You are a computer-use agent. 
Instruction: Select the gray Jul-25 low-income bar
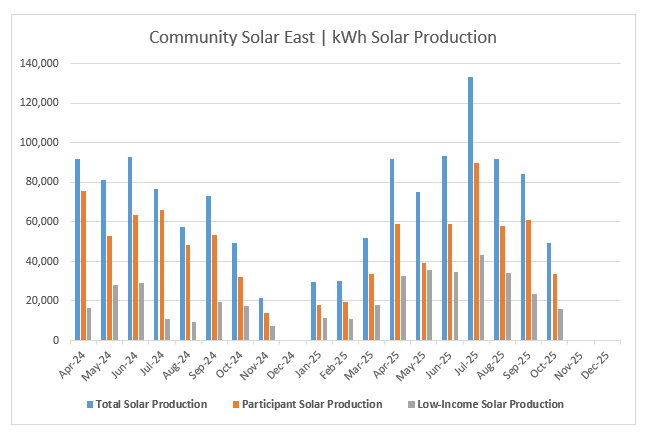pyautogui.click(x=485, y=298)
